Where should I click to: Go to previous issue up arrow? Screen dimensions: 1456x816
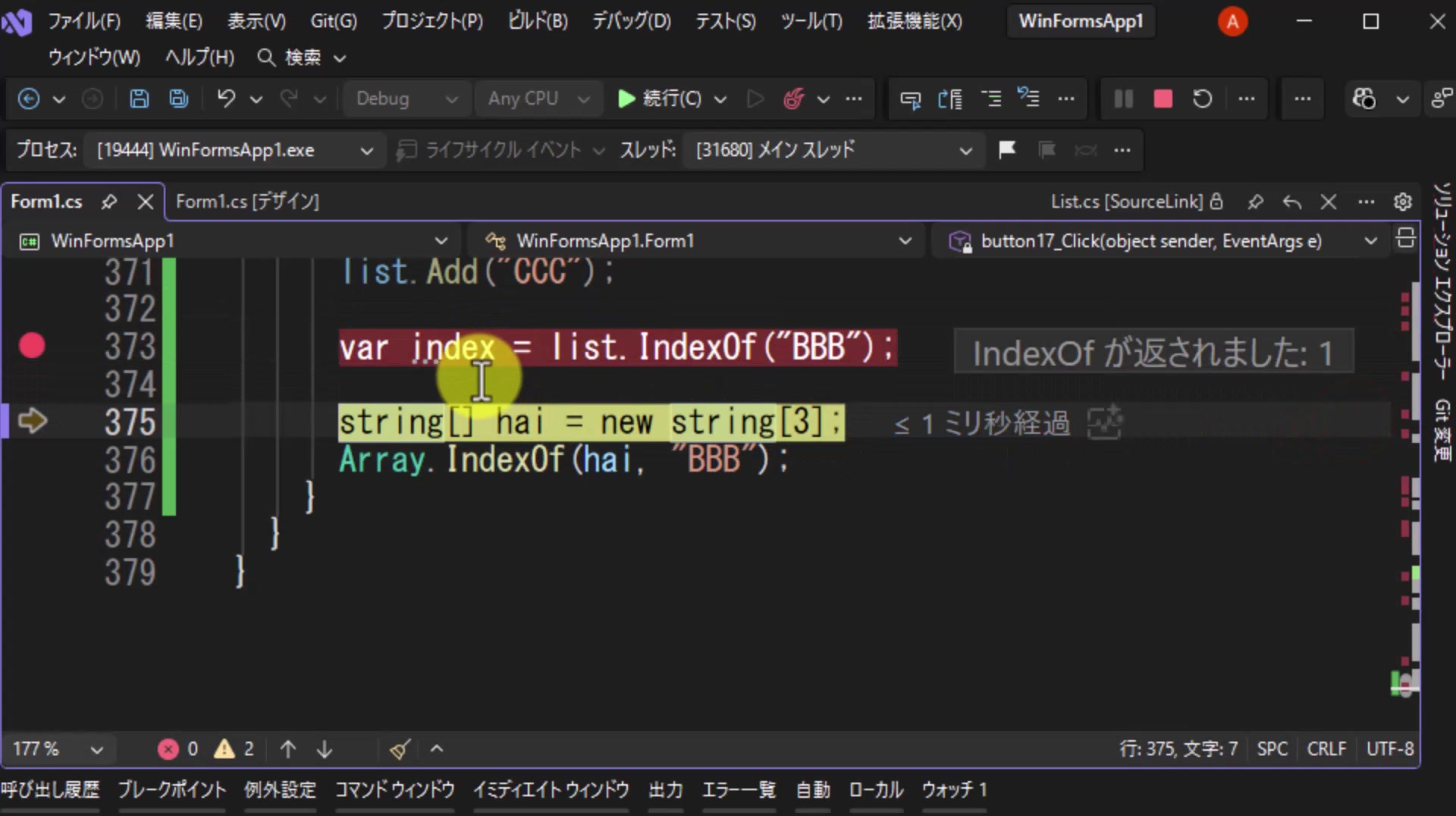[287, 749]
